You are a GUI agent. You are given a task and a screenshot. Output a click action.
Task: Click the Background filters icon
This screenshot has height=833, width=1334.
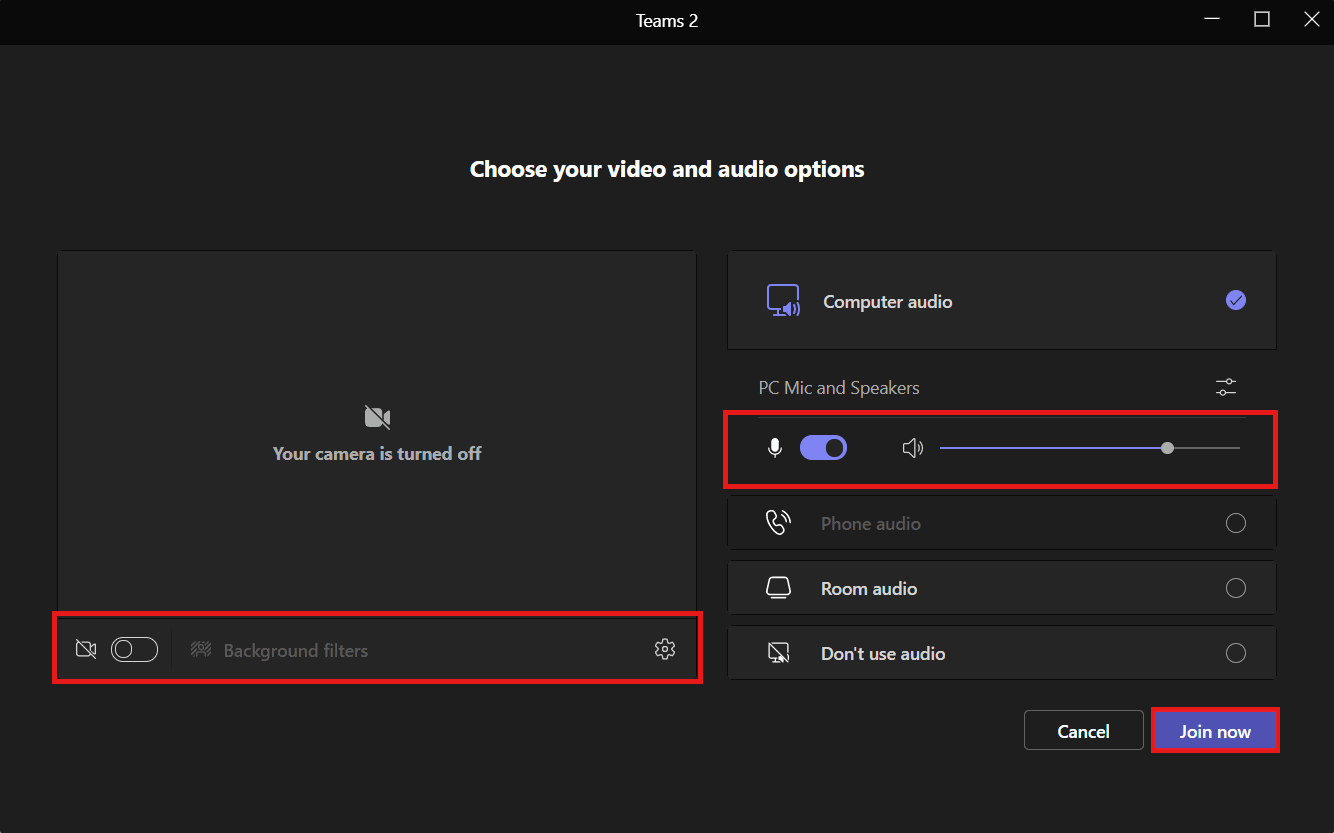pyautogui.click(x=201, y=650)
